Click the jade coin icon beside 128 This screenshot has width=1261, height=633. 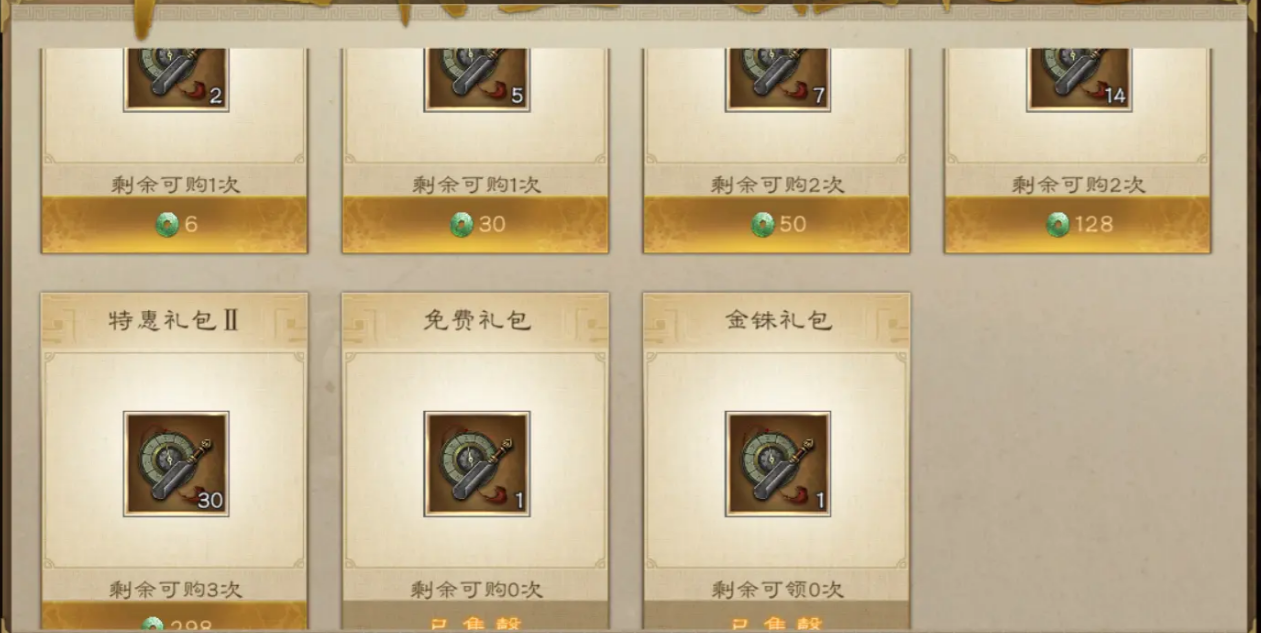click(x=1058, y=225)
